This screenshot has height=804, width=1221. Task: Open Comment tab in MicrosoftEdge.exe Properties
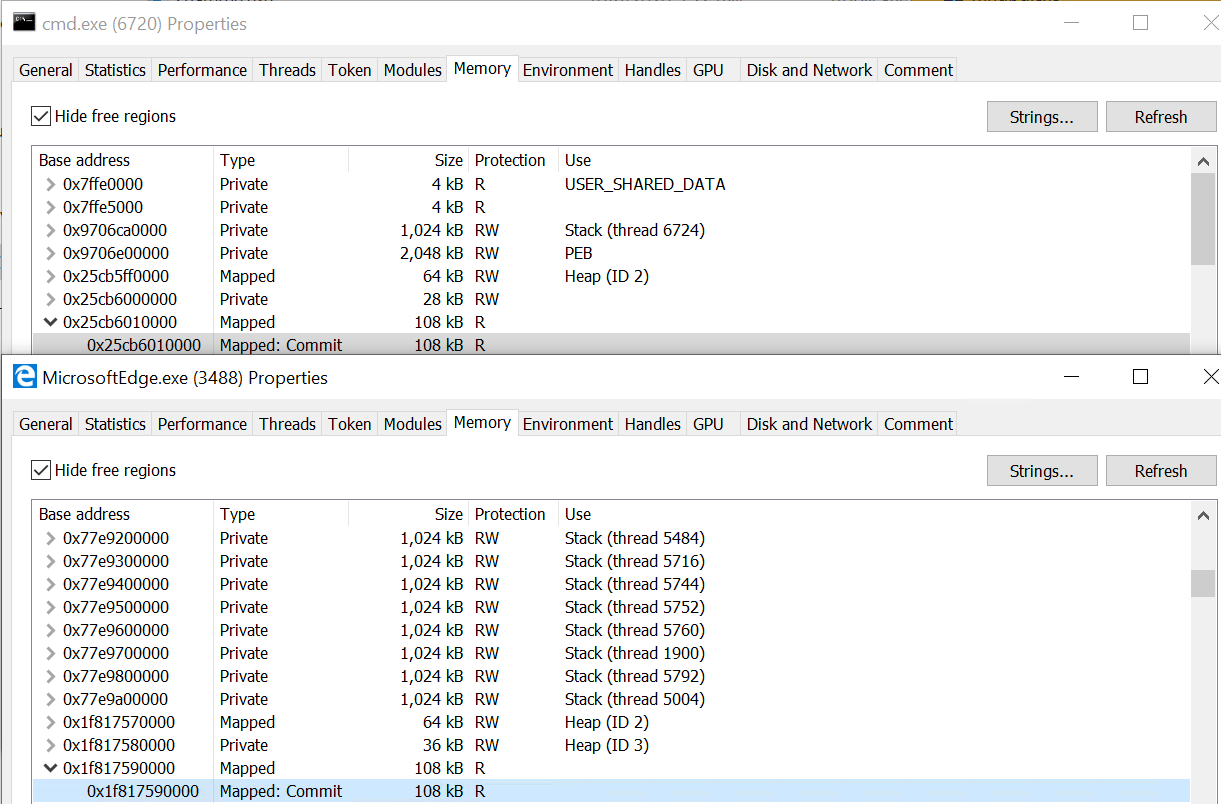coord(918,424)
